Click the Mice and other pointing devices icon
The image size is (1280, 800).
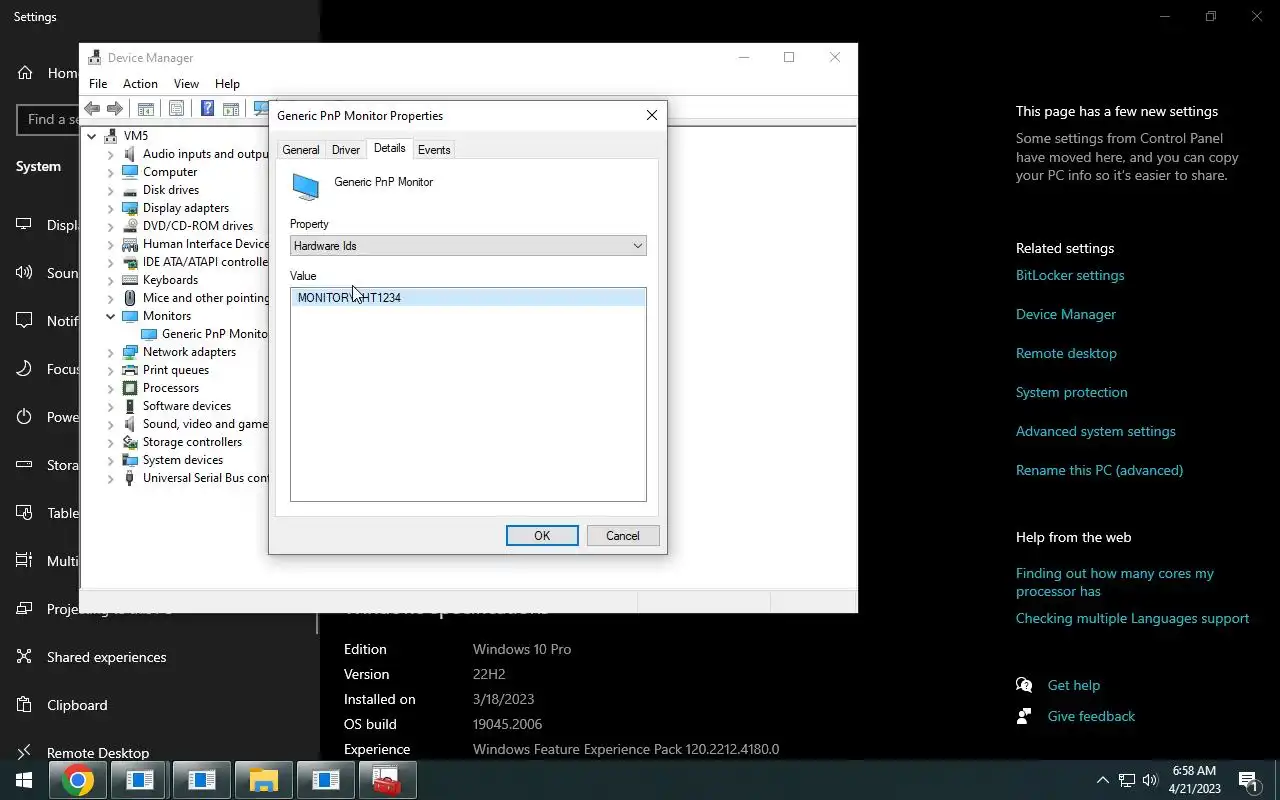tap(130, 298)
